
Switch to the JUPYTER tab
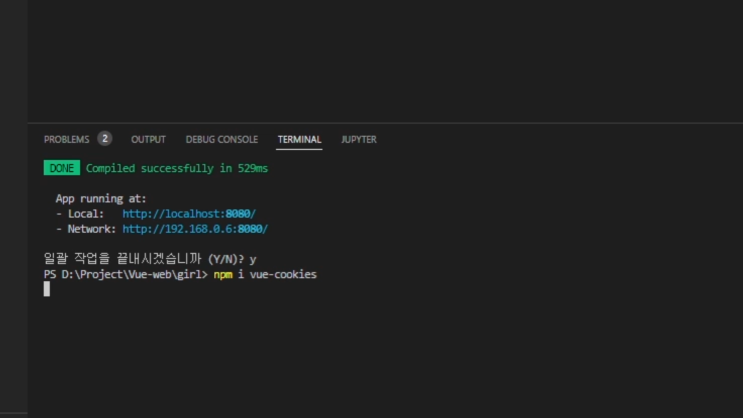pos(359,139)
